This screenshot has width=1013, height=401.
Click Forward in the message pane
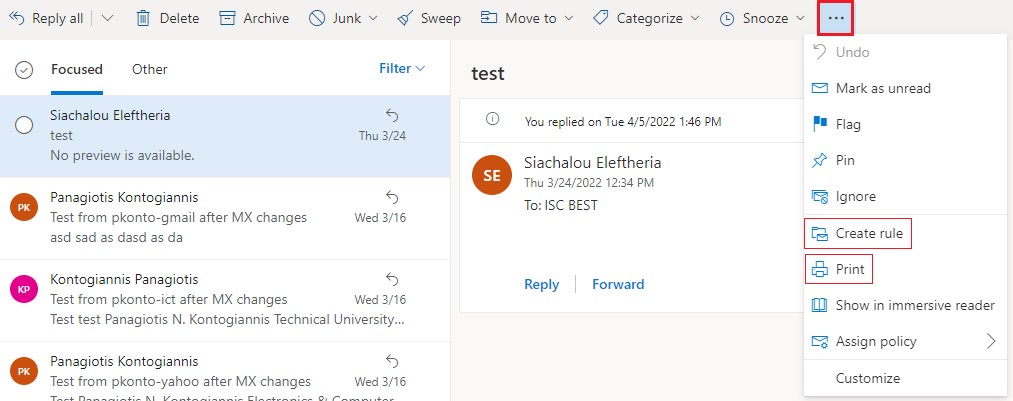pyautogui.click(x=618, y=284)
